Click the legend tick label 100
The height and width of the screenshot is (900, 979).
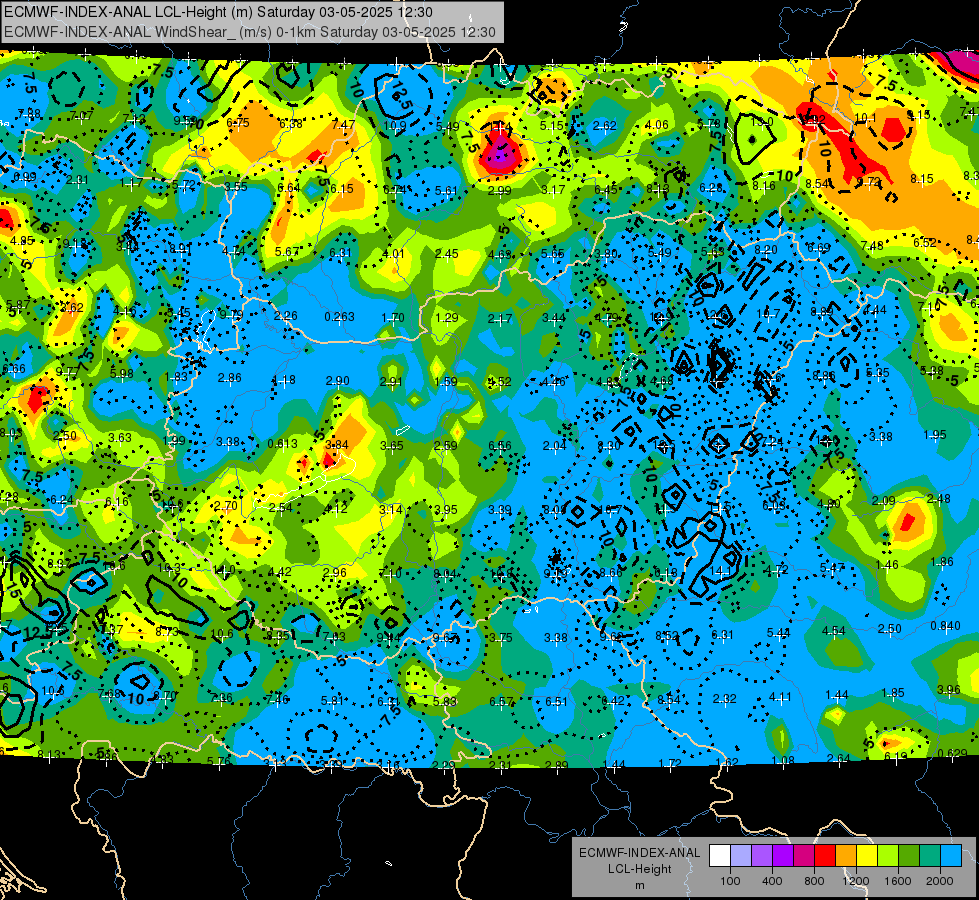coord(730,881)
